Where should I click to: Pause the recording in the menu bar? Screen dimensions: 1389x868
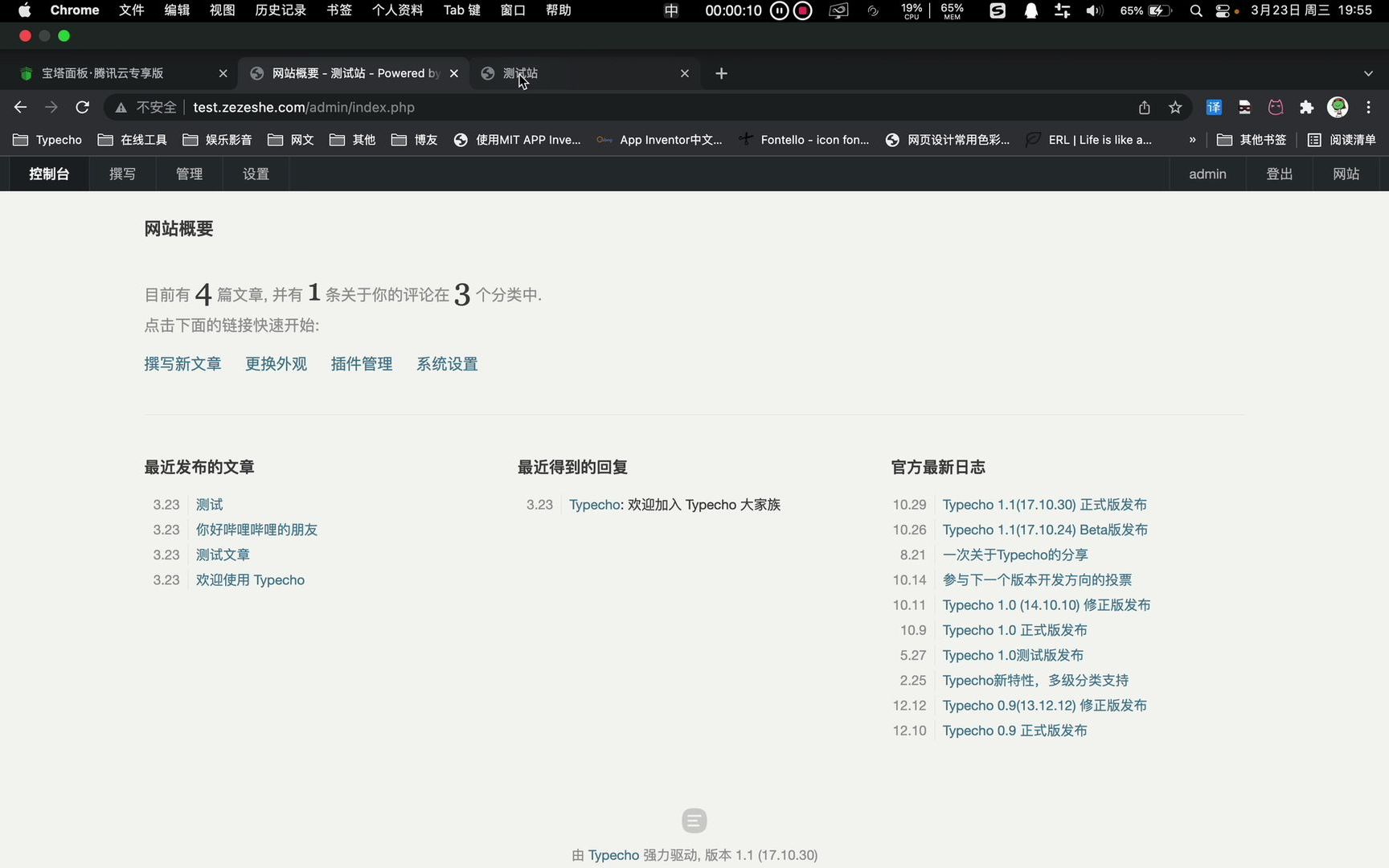(x=779, y=10)
